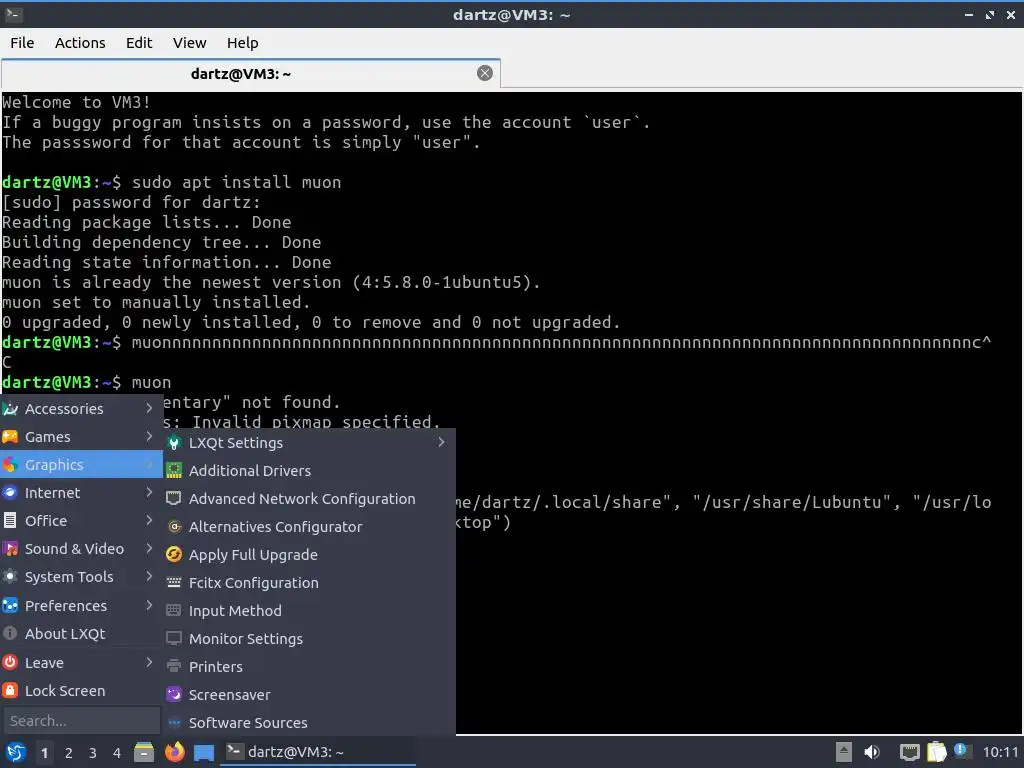Screen dimensions: 1024x768
Task: Select the highlighted Graphics menu category
Action: tap(82, 464)
